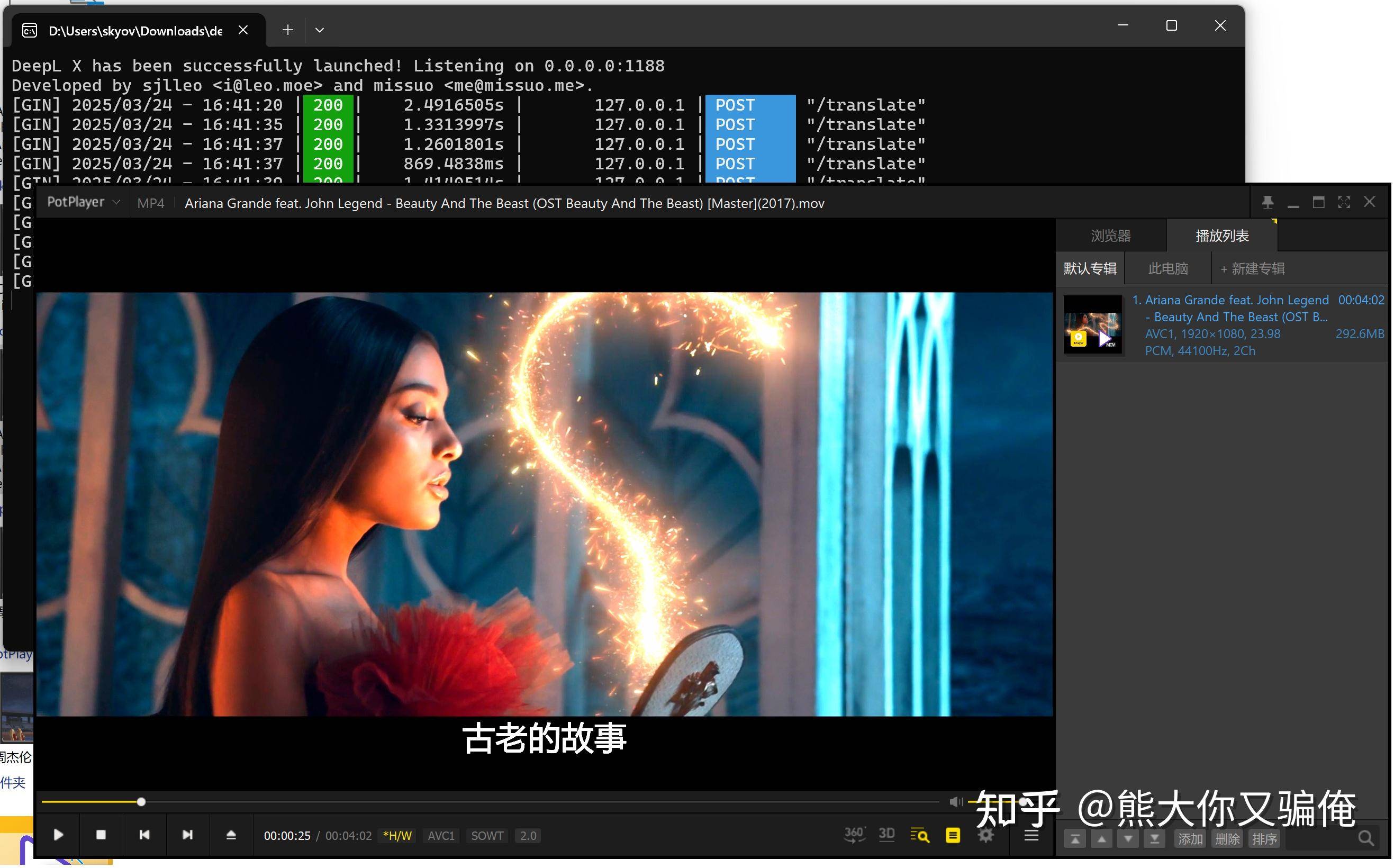The width and height of the screenshot is (1394, 868).
Task: Open the subtitle search icon
Action: (x=920, y=835)
